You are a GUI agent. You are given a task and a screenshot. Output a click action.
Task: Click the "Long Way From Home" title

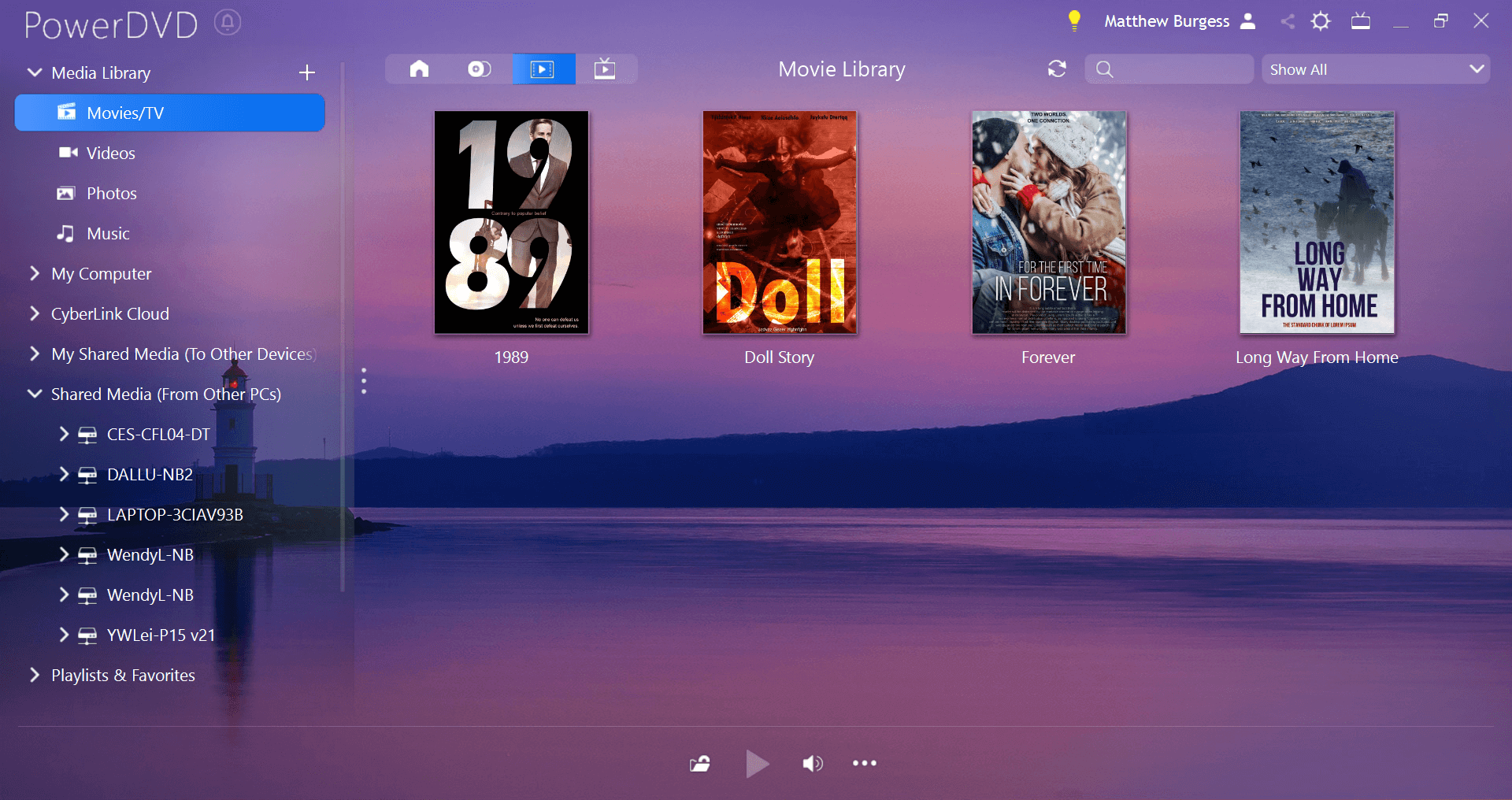[1317, 357]
